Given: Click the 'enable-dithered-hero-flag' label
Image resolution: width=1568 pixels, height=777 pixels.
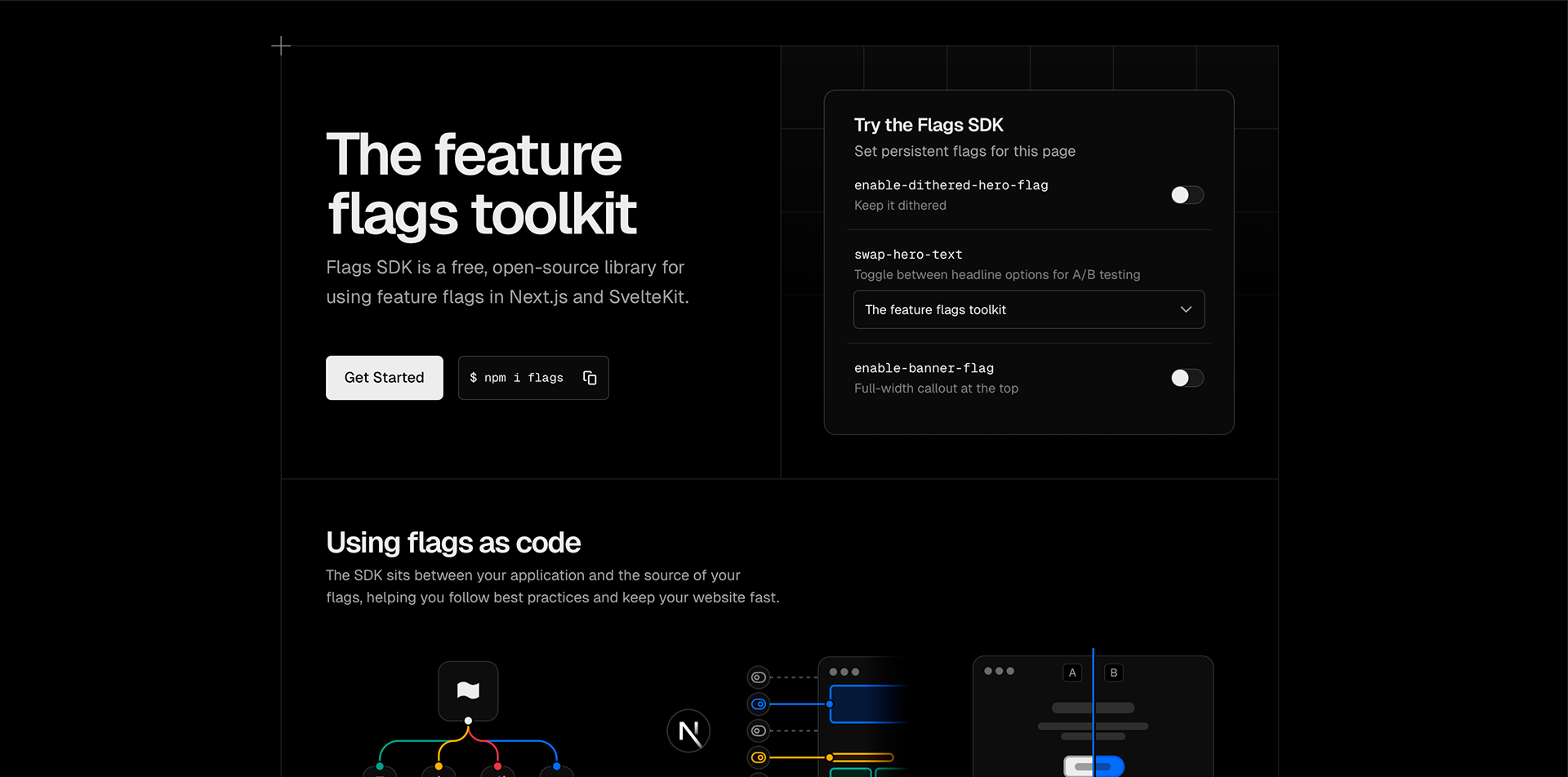Looking at the screenshot, I should click(951, 185).
